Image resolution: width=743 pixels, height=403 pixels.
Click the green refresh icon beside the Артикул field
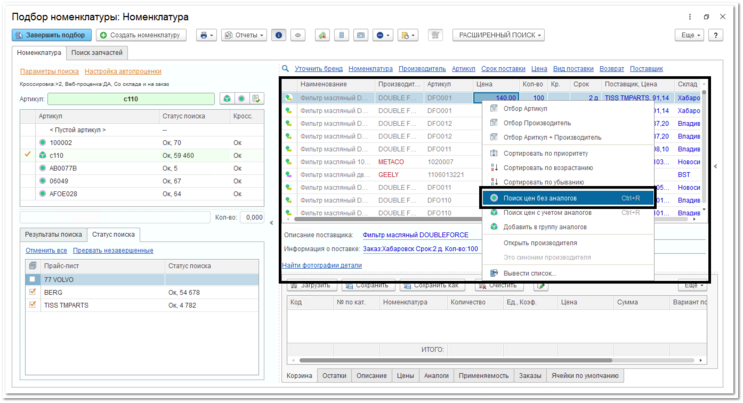227,99
